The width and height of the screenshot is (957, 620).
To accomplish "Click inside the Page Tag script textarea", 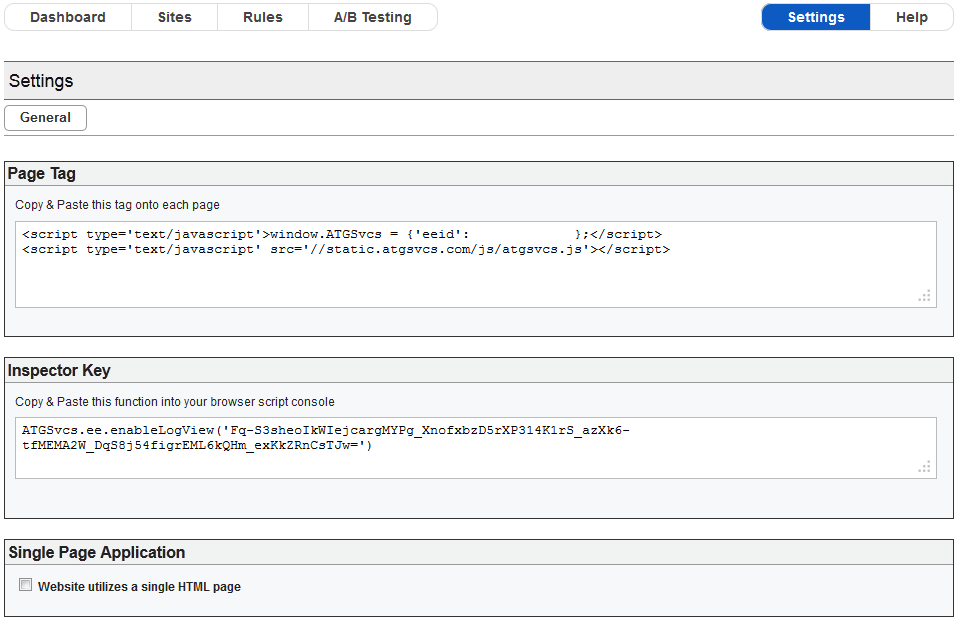I will tap(475, 264).
